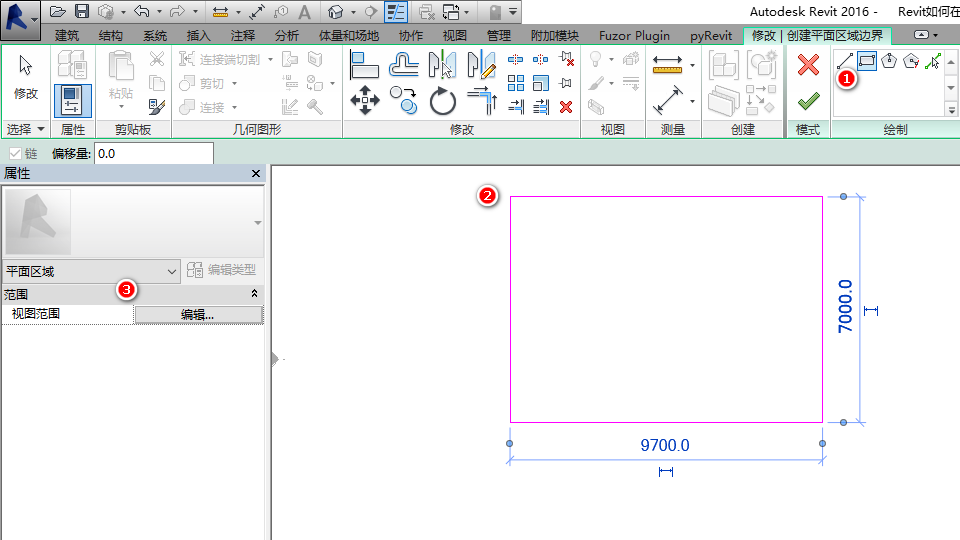
Task: Select Mirror - Draw Axis tool
Action: point(481,65)
